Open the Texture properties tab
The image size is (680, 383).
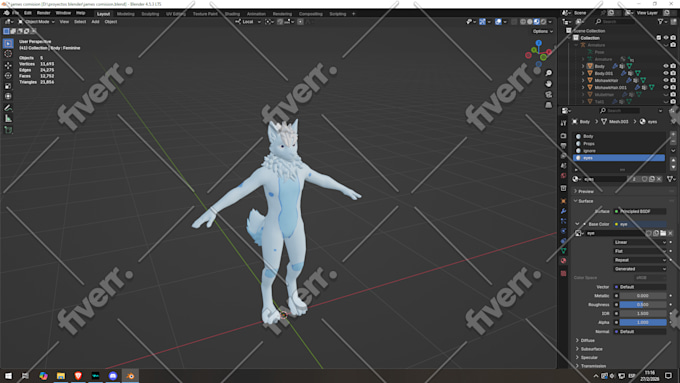click(x=563, y=273)
